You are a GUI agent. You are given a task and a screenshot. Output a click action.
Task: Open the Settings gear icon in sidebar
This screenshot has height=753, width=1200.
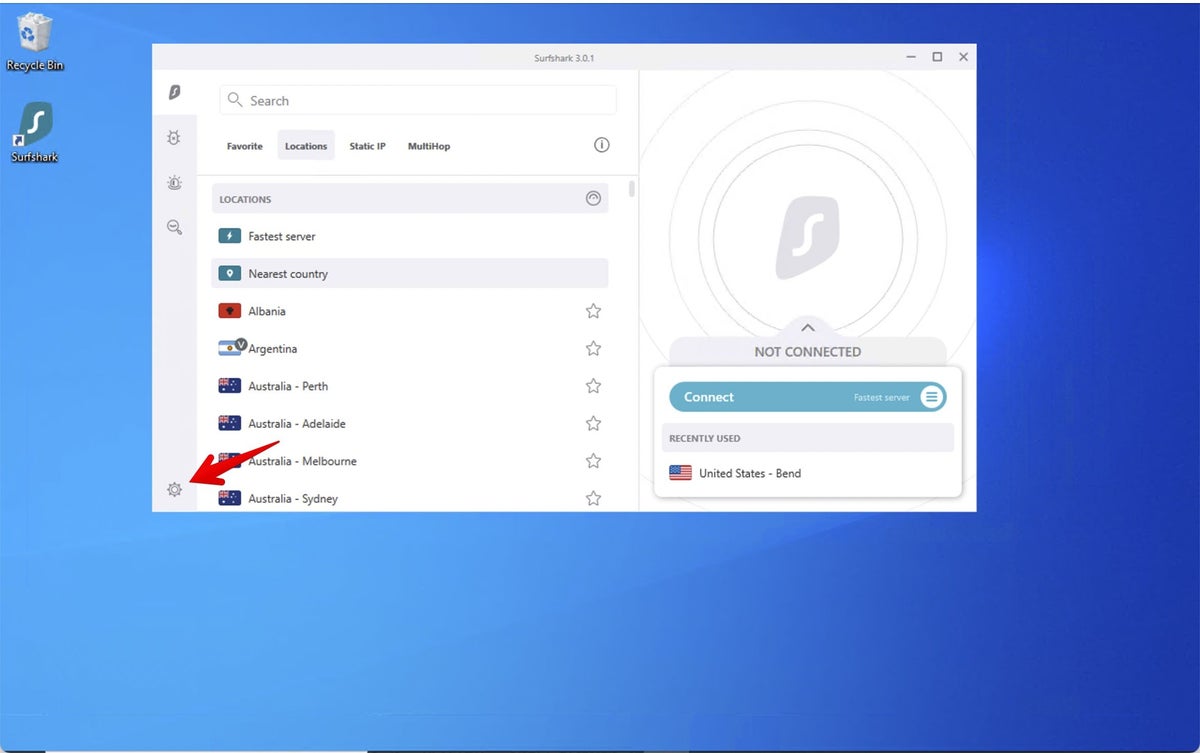(174, 490)
